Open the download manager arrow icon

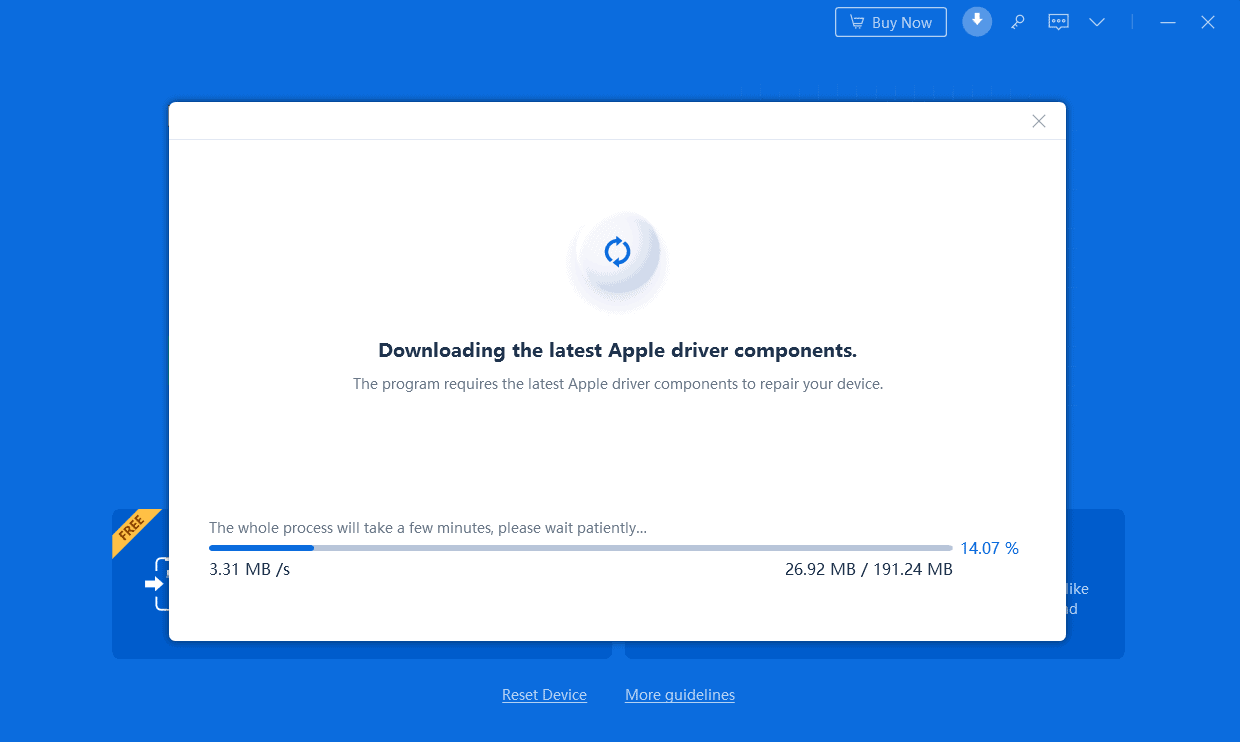977,21
